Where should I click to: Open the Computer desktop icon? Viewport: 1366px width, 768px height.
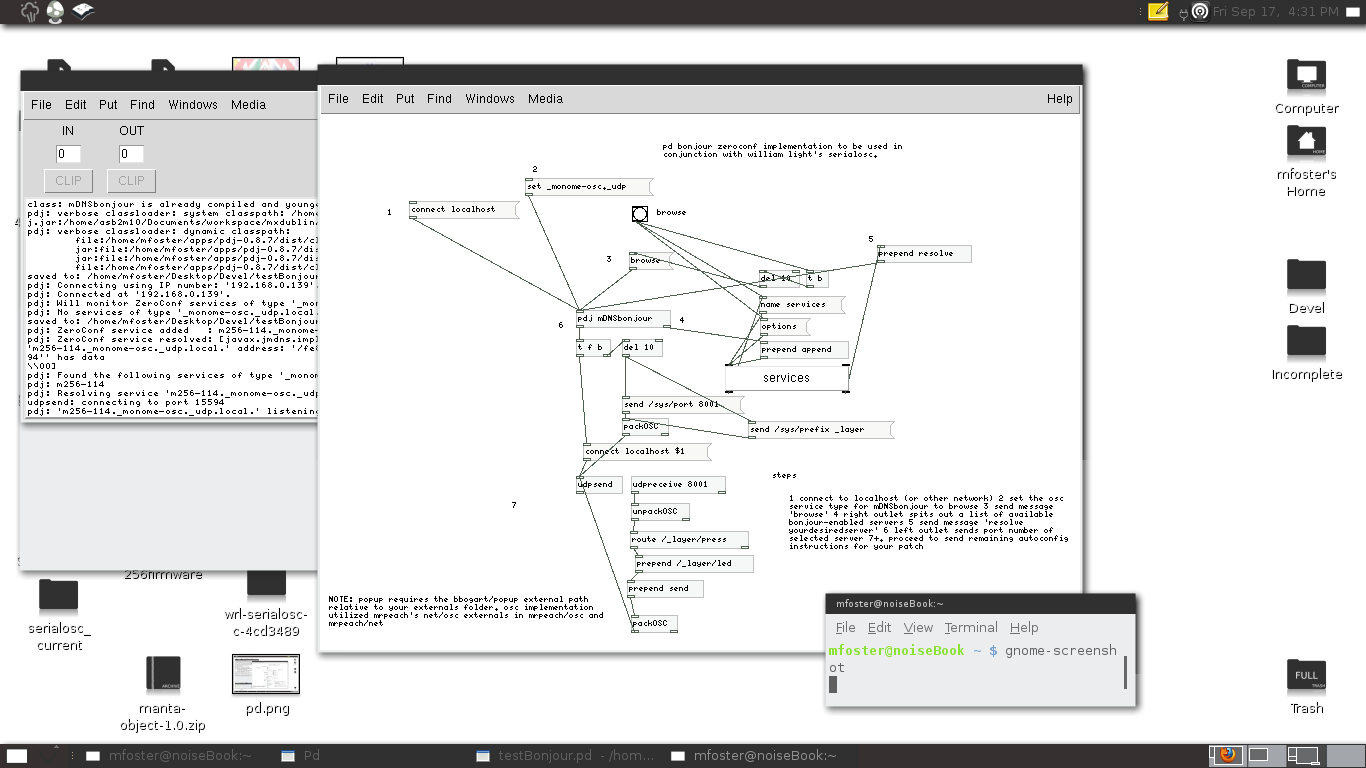click(1305, 76)
